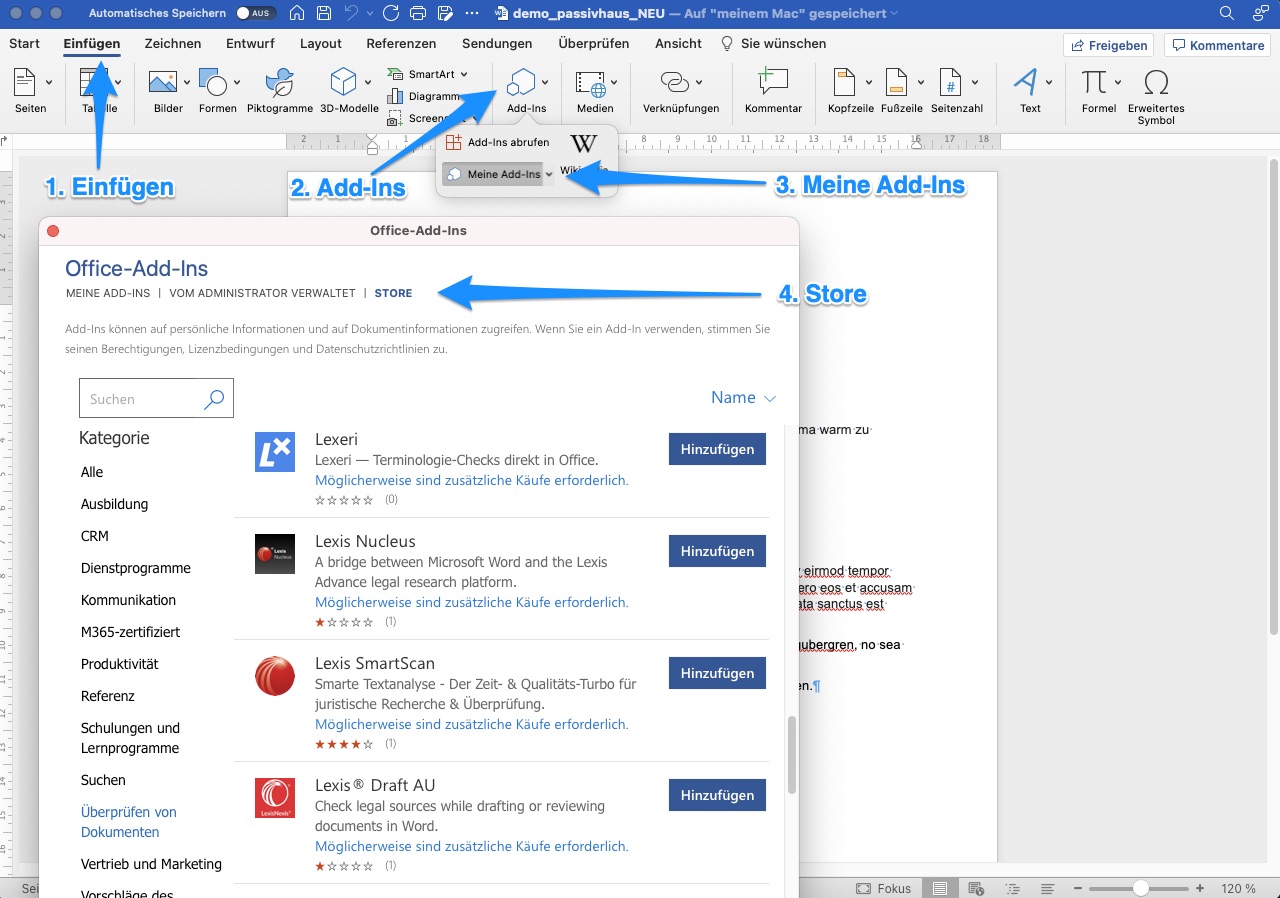Add Lexis SmartScan with Hinzufügen
This screenshot has height=898, width=1280.
[x=717, y=673]
